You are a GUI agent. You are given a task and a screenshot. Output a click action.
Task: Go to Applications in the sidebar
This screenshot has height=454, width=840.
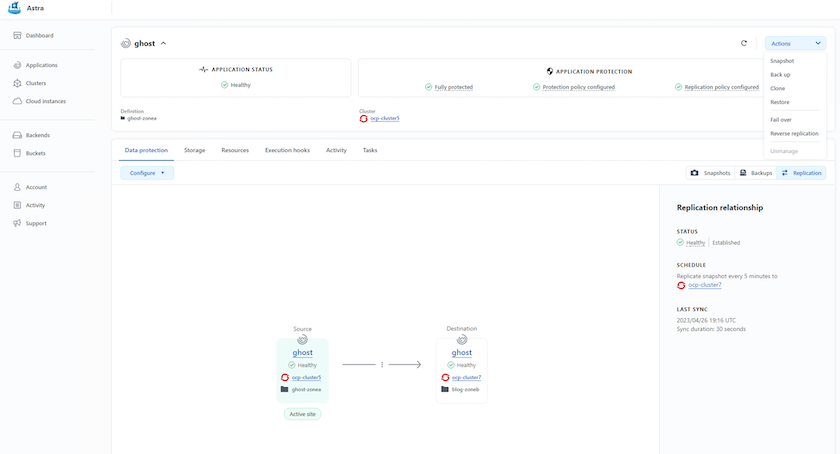[x=41, y=65]
